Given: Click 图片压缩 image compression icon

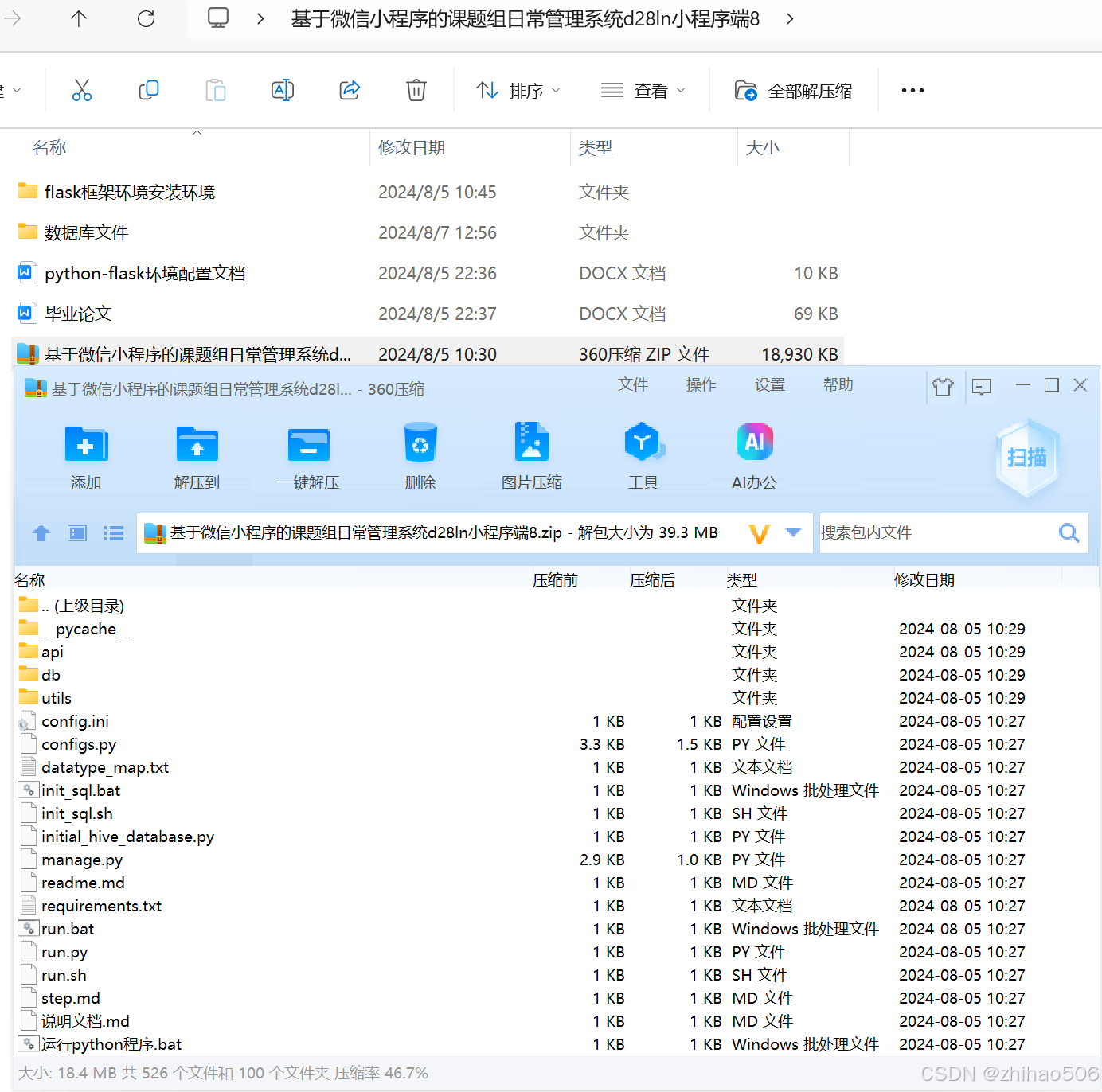Looking at the screenshot, I should (532, 457).
